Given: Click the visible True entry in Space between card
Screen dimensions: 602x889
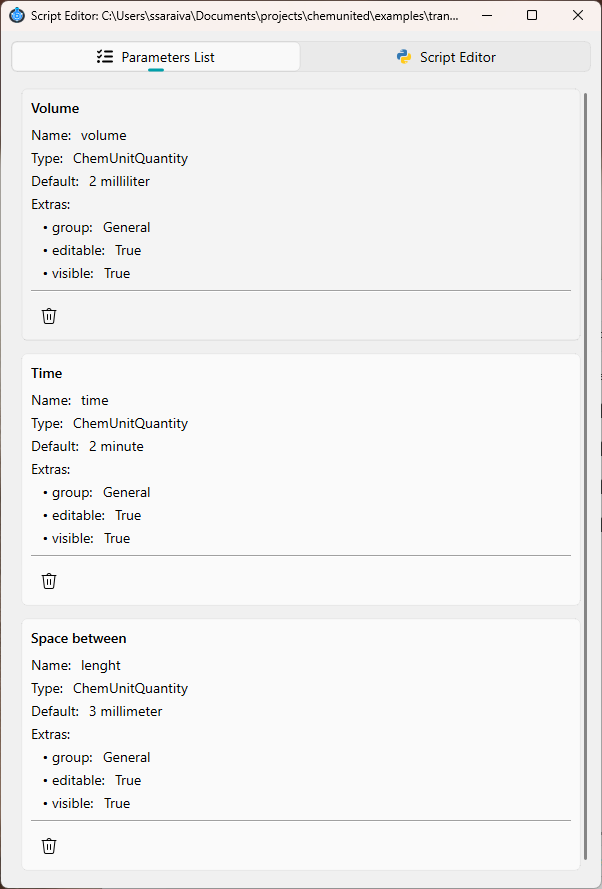Looking at the screenshot, I should 87,803.
